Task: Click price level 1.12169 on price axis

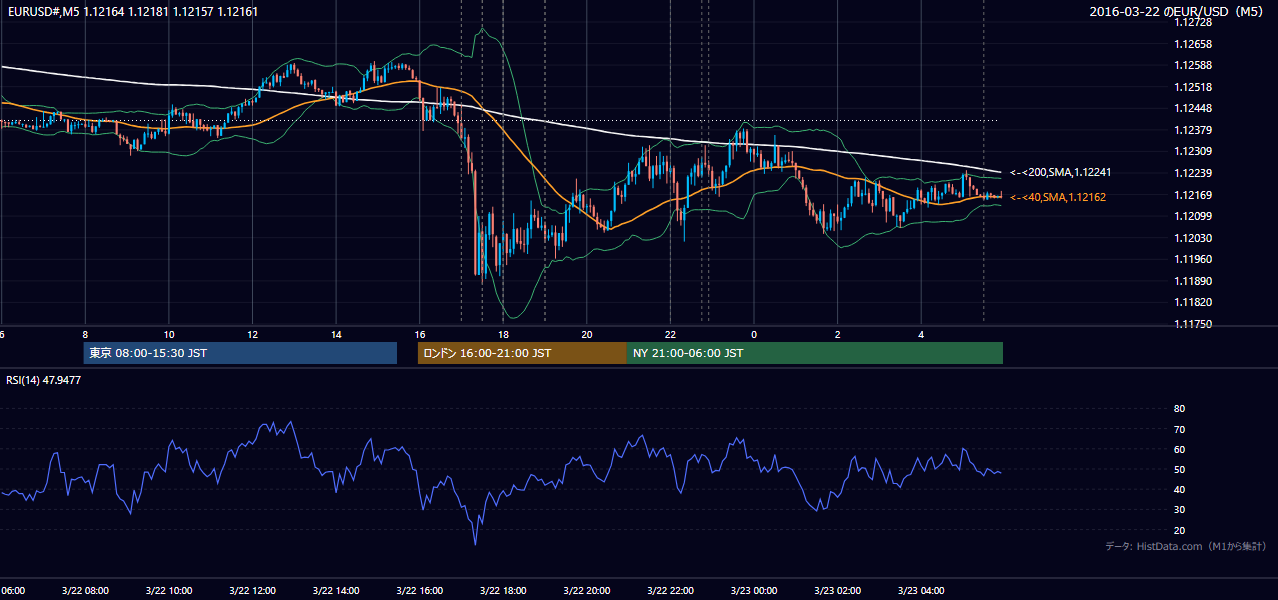Action: (x=1194, y=195)
